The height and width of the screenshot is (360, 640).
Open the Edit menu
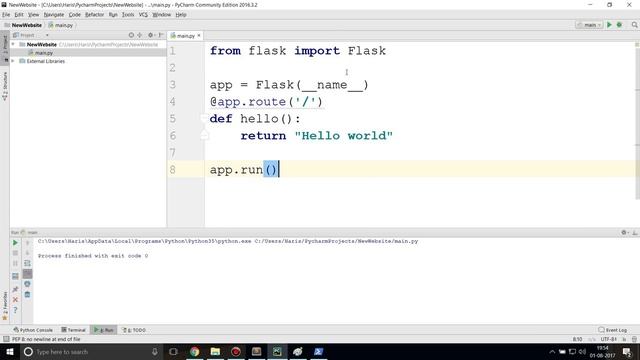click(x=19, y=15)
